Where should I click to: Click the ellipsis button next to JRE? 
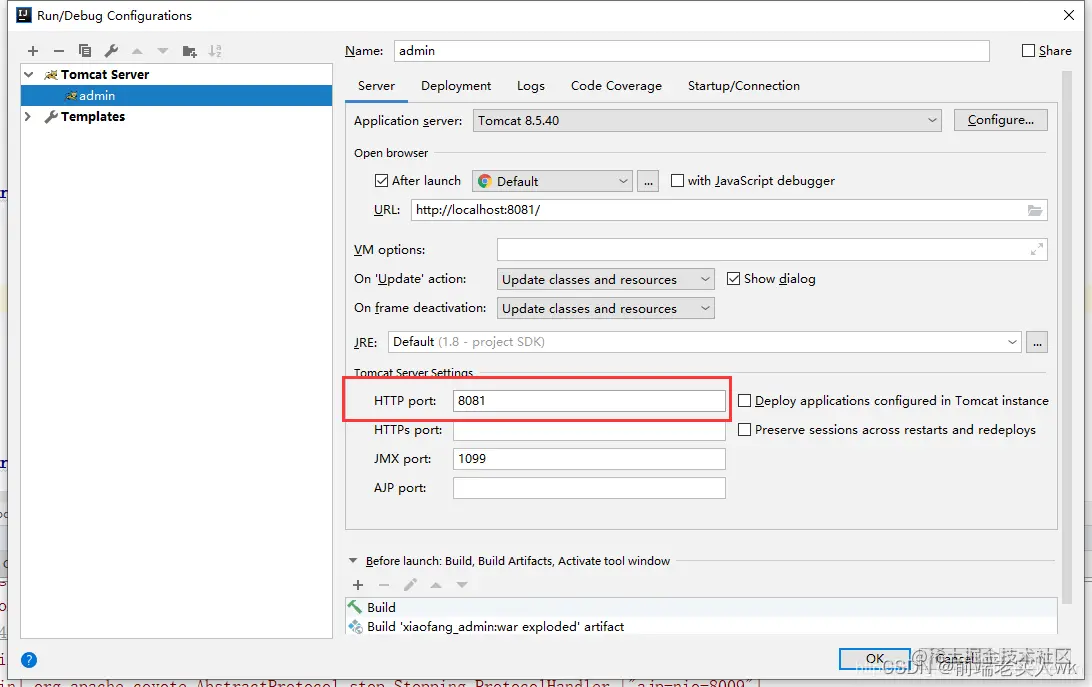click(x=1037, y=342)
